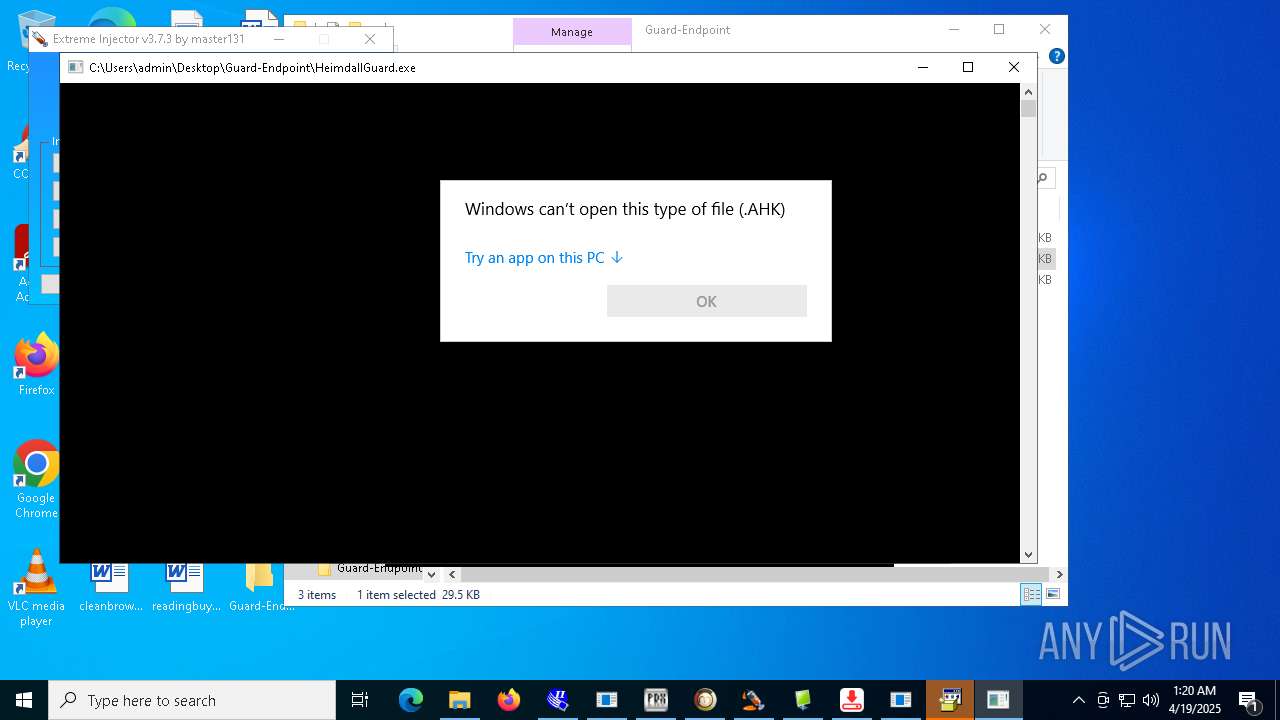Expand Explorer navigation pane down chevron
The image size is (1280, 720).
431,575
